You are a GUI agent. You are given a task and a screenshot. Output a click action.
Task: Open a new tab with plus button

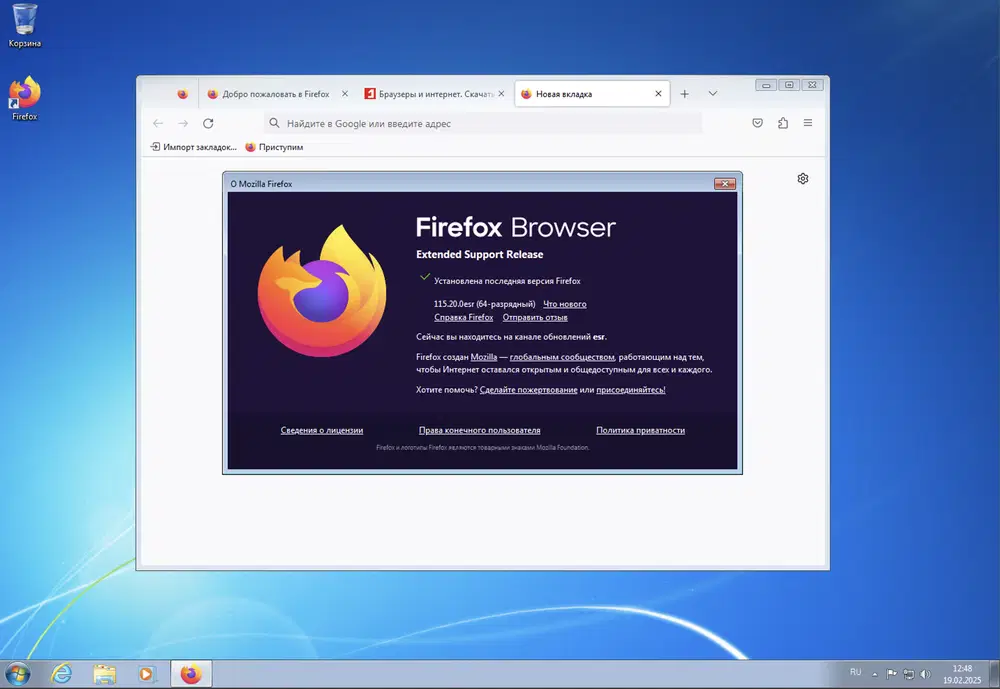(x=684, y=94)
